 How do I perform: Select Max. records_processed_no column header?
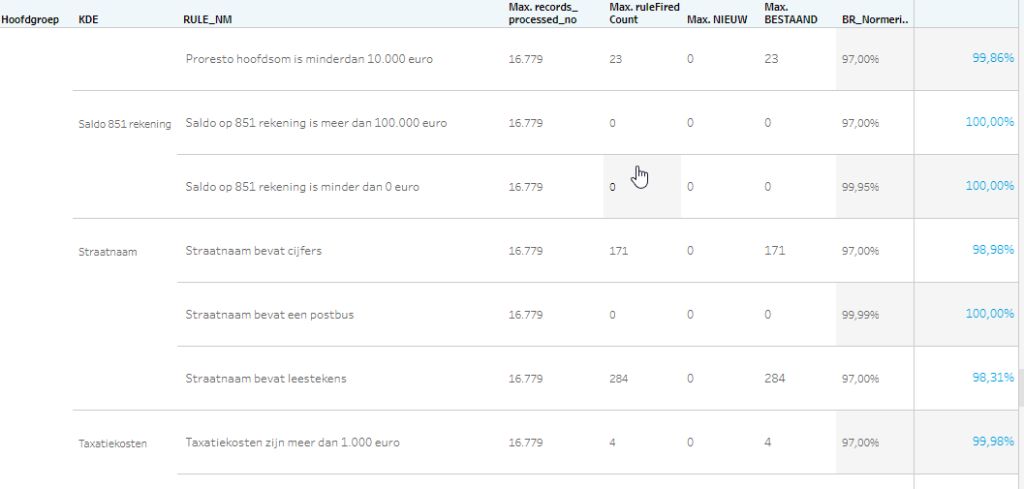click(x=543, y=13)
